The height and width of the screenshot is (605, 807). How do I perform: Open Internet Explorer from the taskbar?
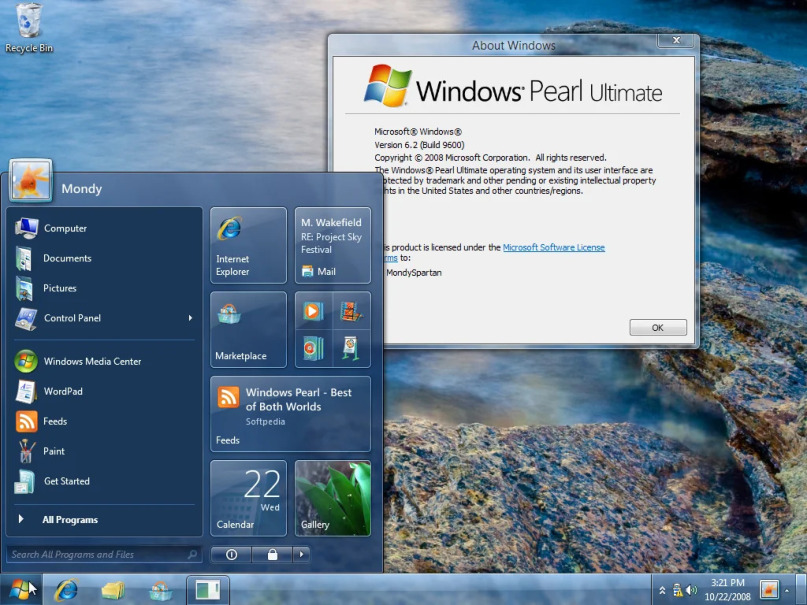point(67,590)
